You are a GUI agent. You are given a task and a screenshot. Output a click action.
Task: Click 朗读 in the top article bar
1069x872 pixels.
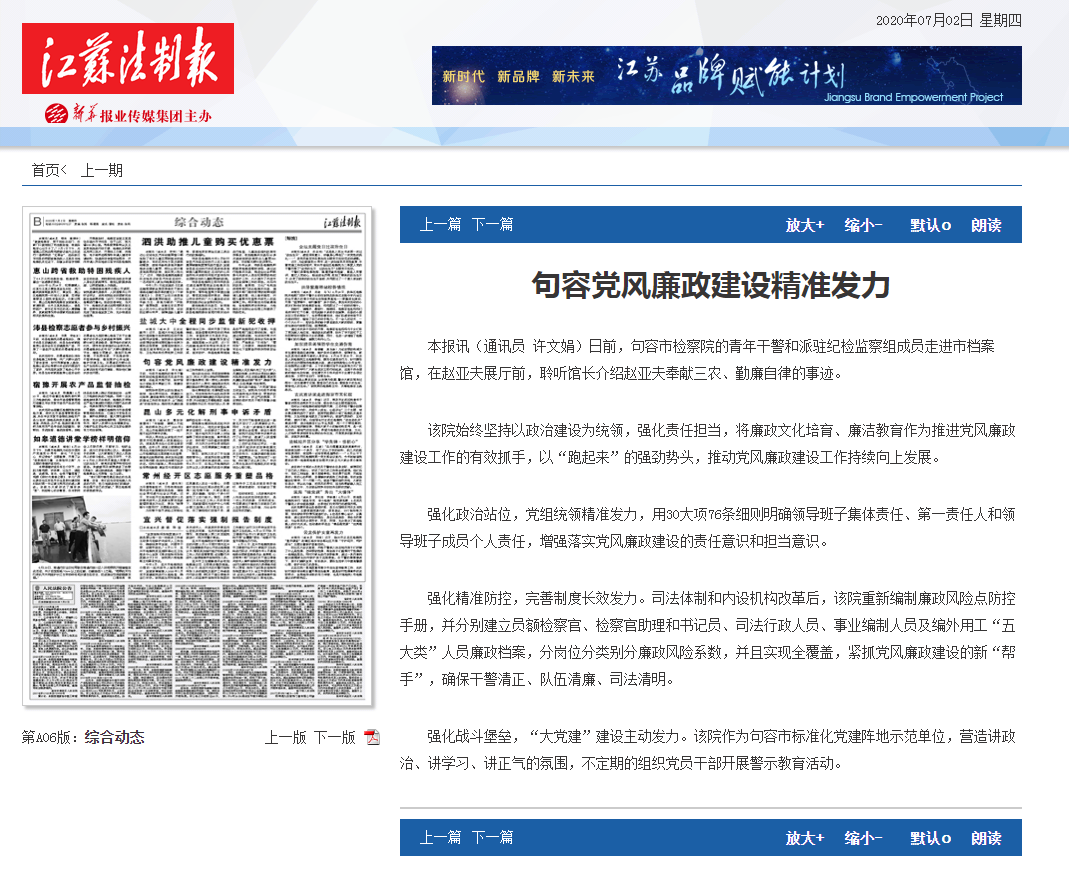point(986,225)
